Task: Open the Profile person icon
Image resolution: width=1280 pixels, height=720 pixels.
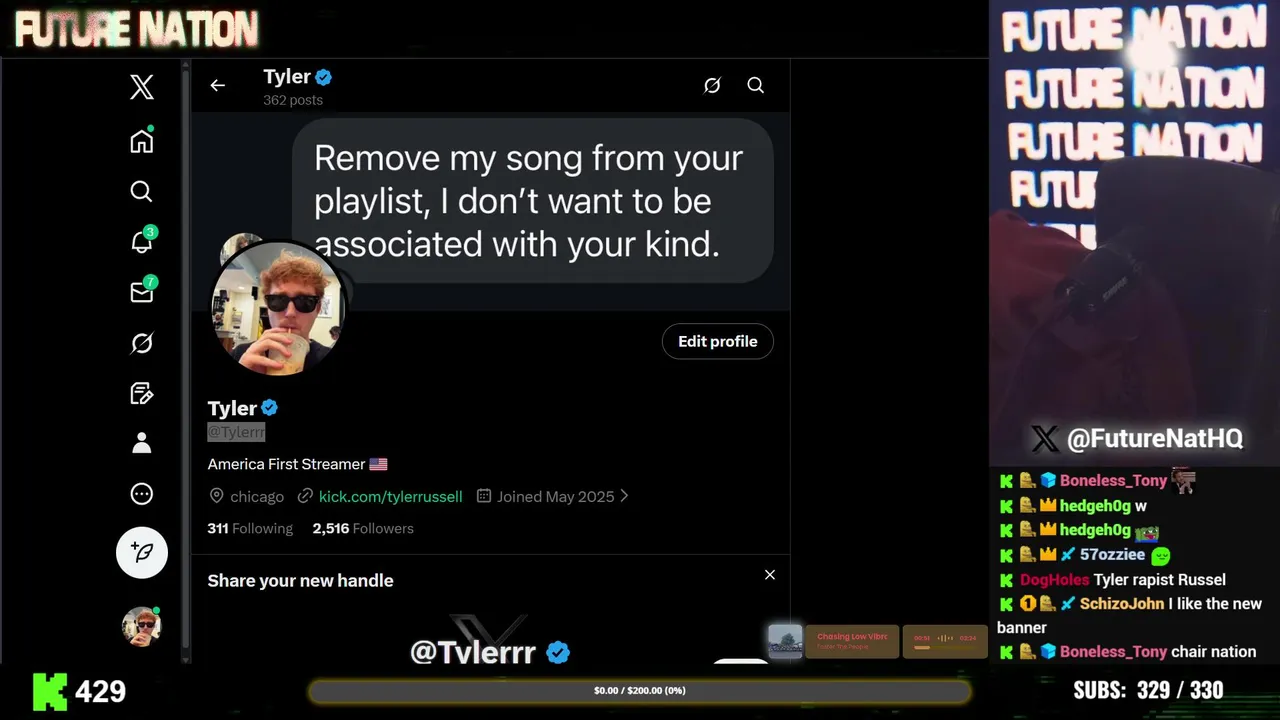Action: 142,443
